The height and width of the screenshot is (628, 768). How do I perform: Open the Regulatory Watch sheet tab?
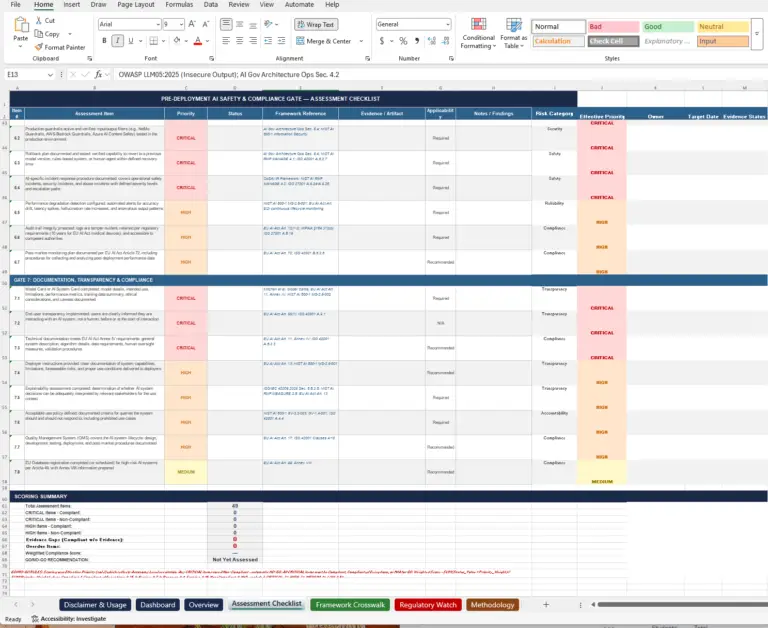[x=427, y=604]
